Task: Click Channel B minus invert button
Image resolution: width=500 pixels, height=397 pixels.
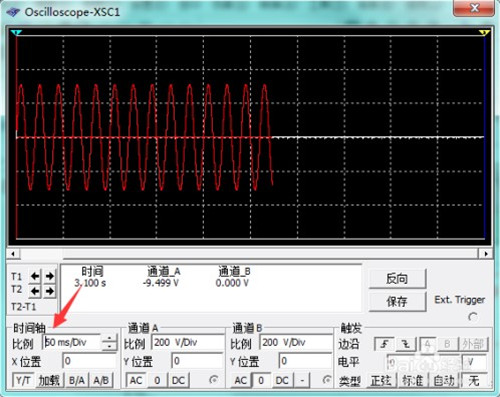Action: pos(302,380)
